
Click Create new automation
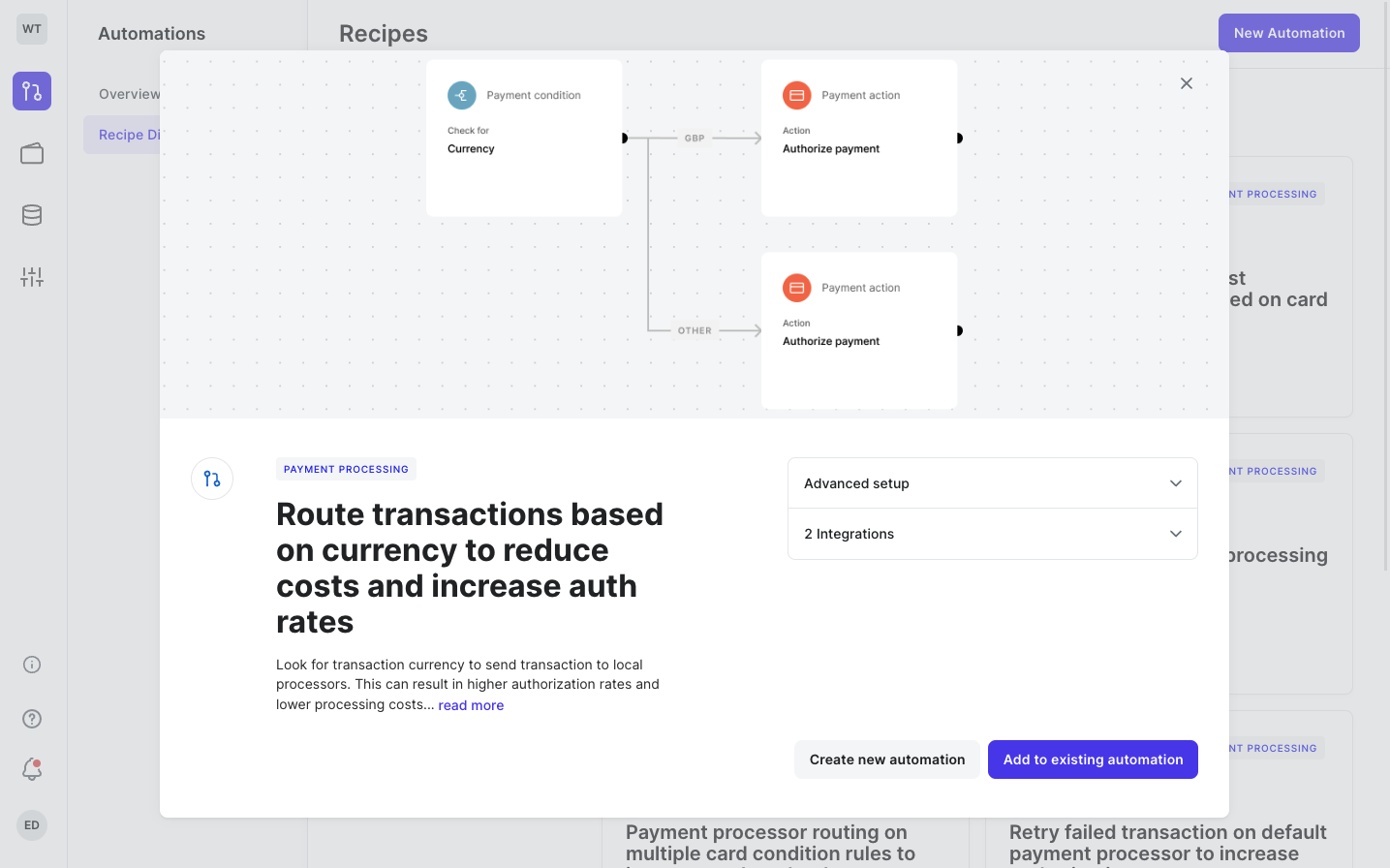pyautogui.click(x=885, y=759)
